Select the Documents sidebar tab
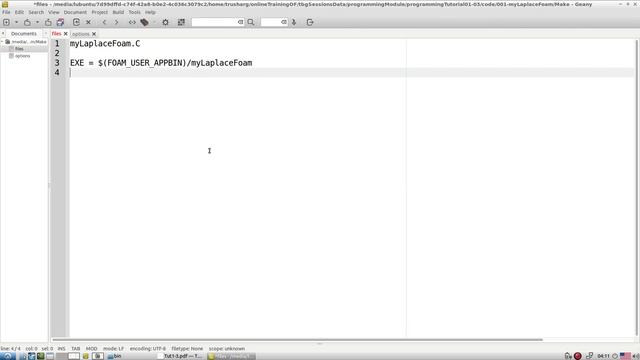 point(24,33)
